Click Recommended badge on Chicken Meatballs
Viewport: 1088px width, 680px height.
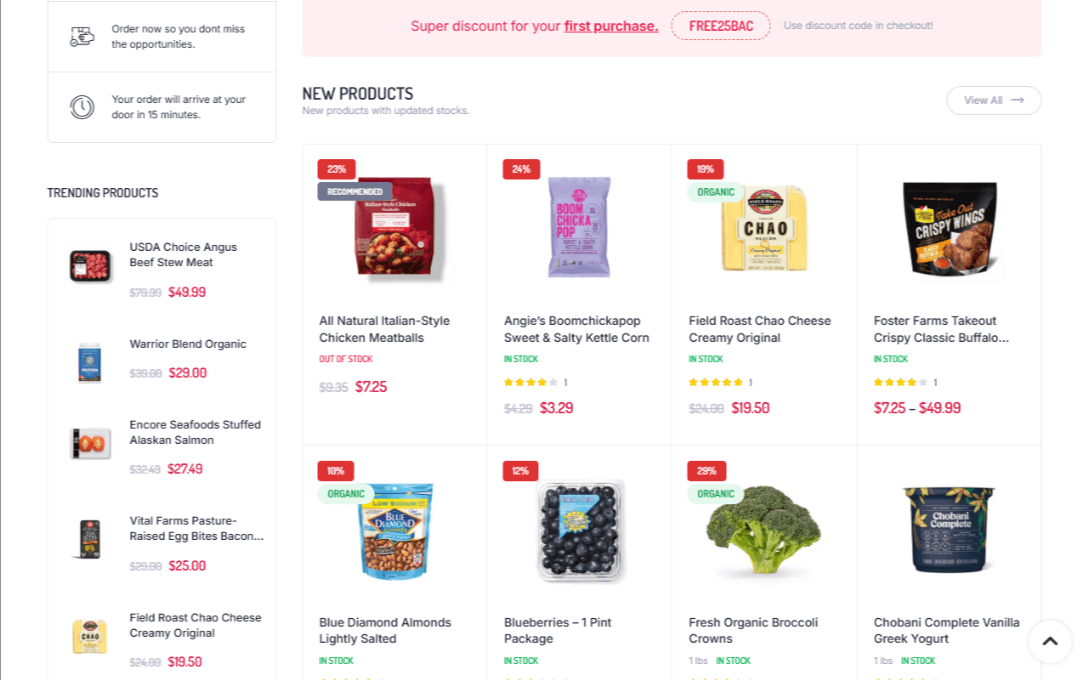pos(355,191)
